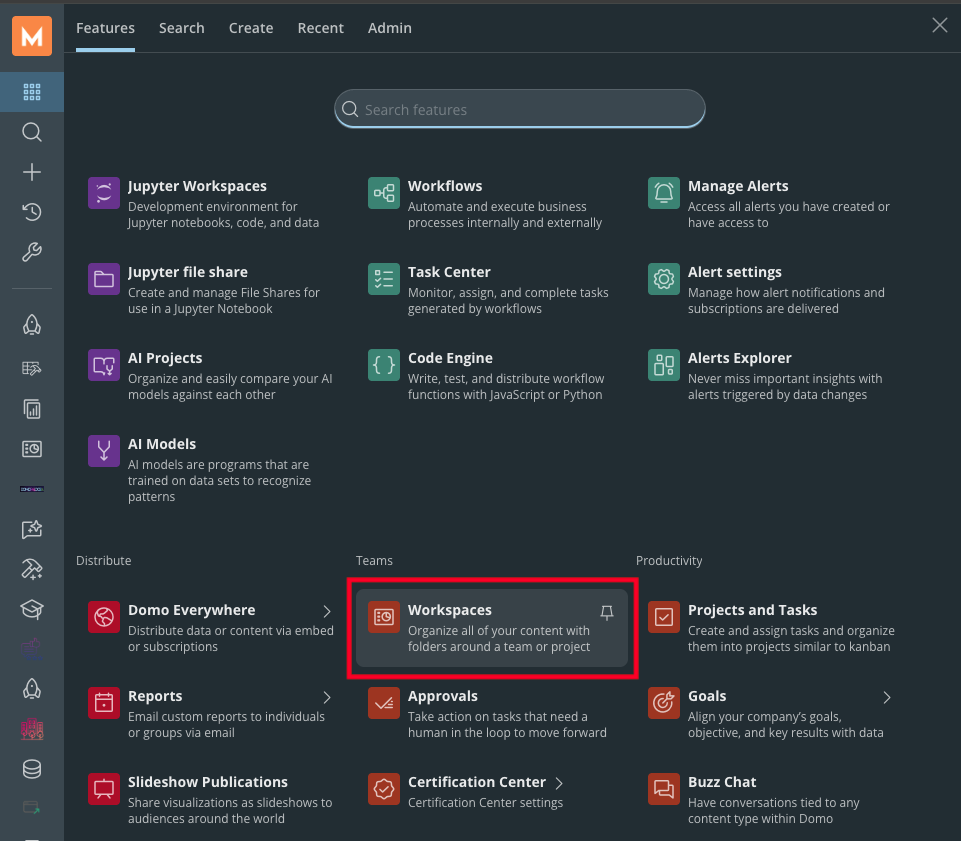The height and width of the screenshot is (841, 961).
Task: Click the Buzz Chat icon
Action: point(664,789)
